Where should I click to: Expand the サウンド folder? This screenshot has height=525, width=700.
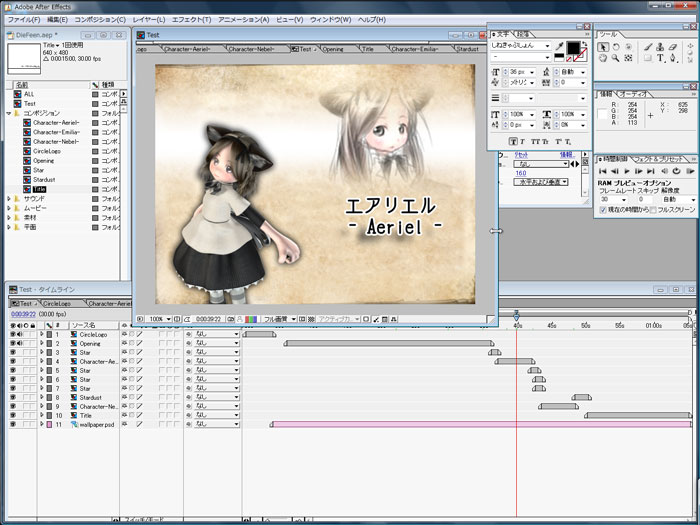(x=8, y=199)
